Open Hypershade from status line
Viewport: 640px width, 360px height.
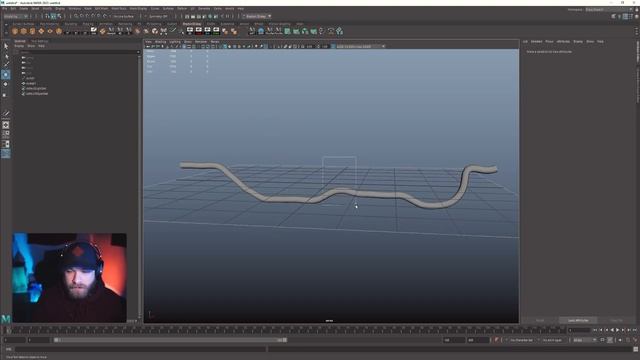[210, 16]
